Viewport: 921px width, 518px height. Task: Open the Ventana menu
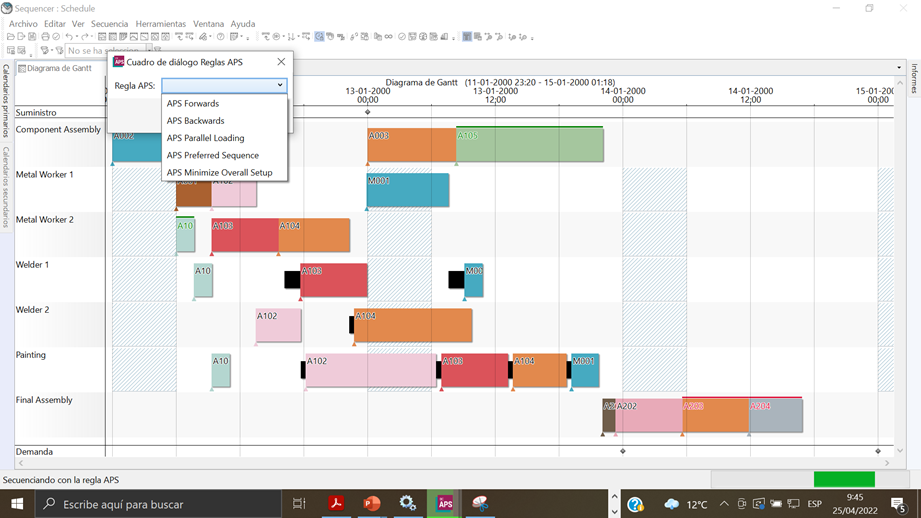pos(208,23)
